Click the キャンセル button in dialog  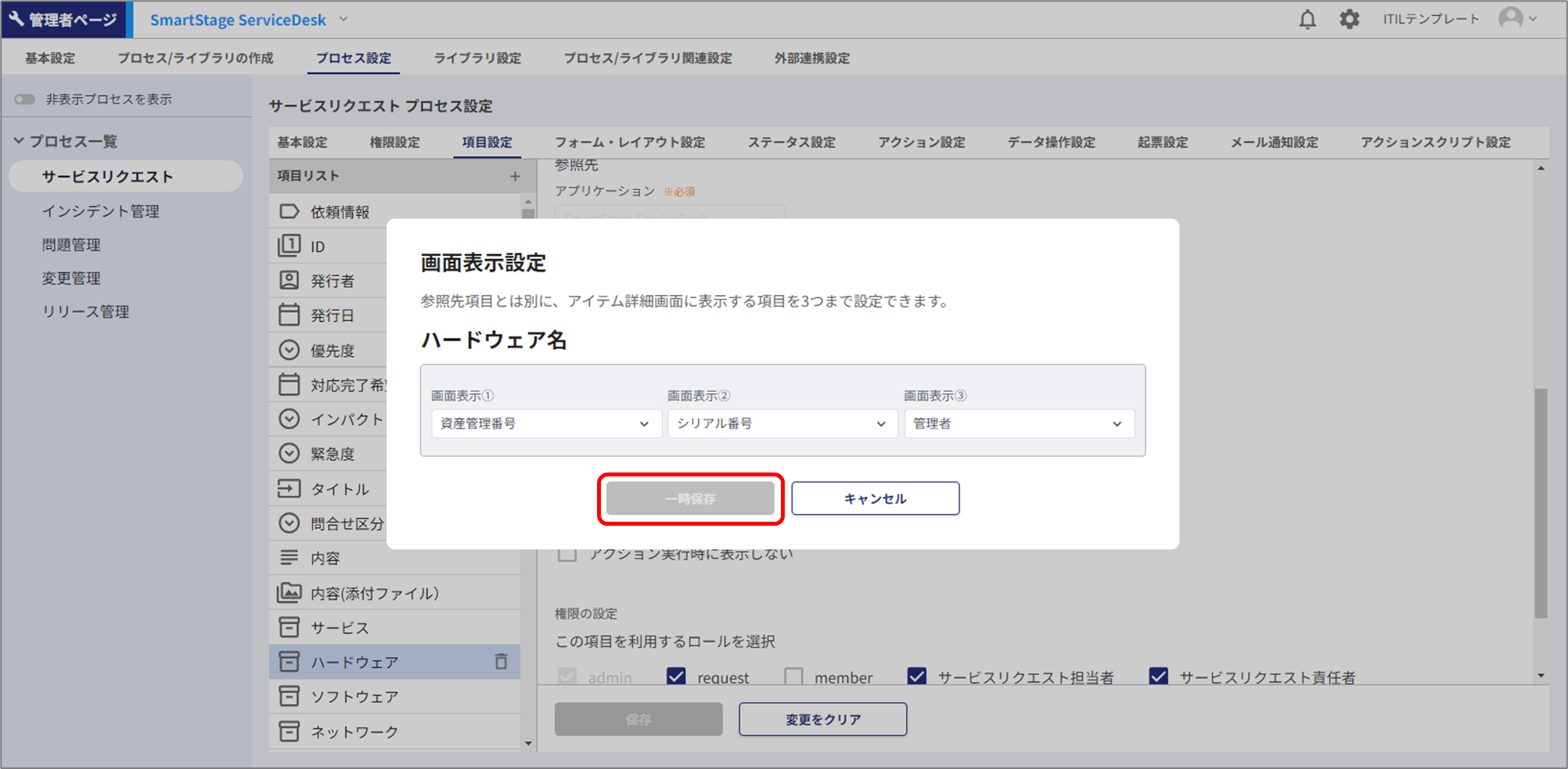[x=875, y=499]
